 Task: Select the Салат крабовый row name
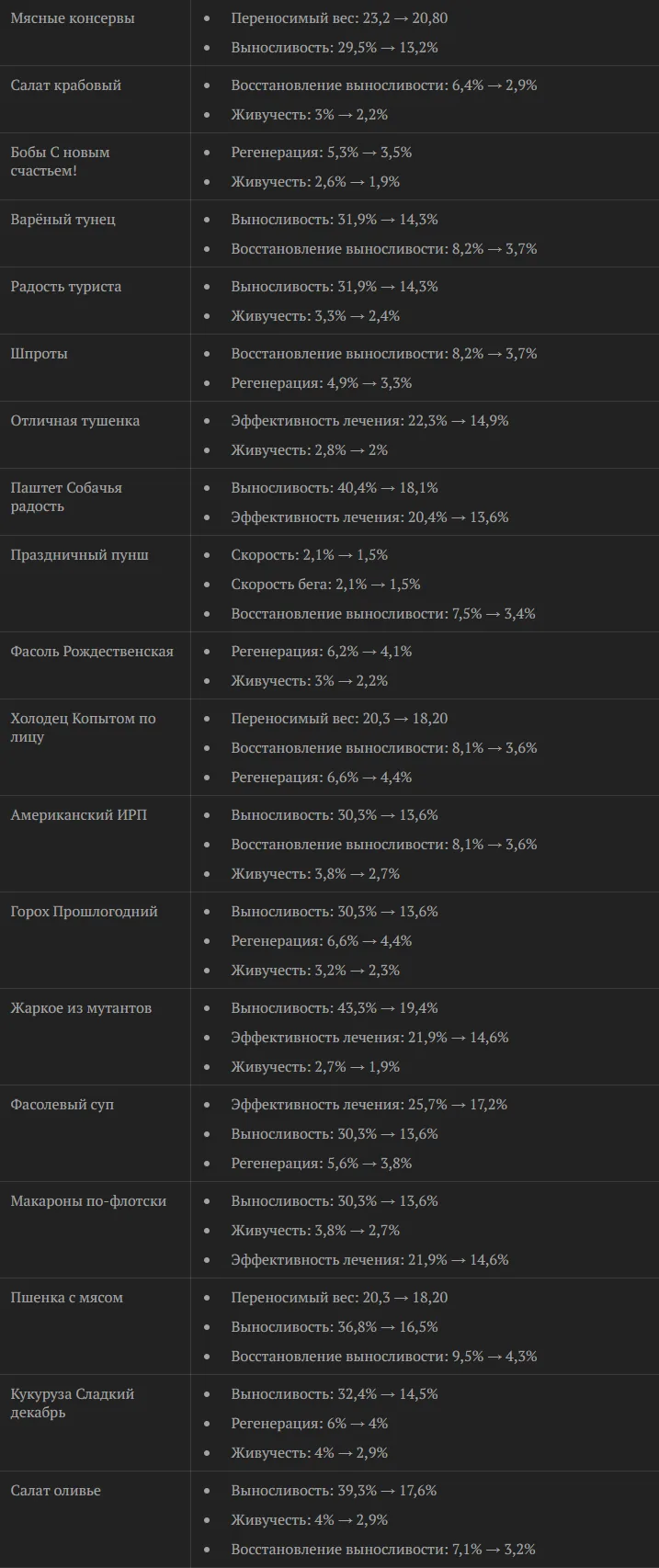pos(66,85)
